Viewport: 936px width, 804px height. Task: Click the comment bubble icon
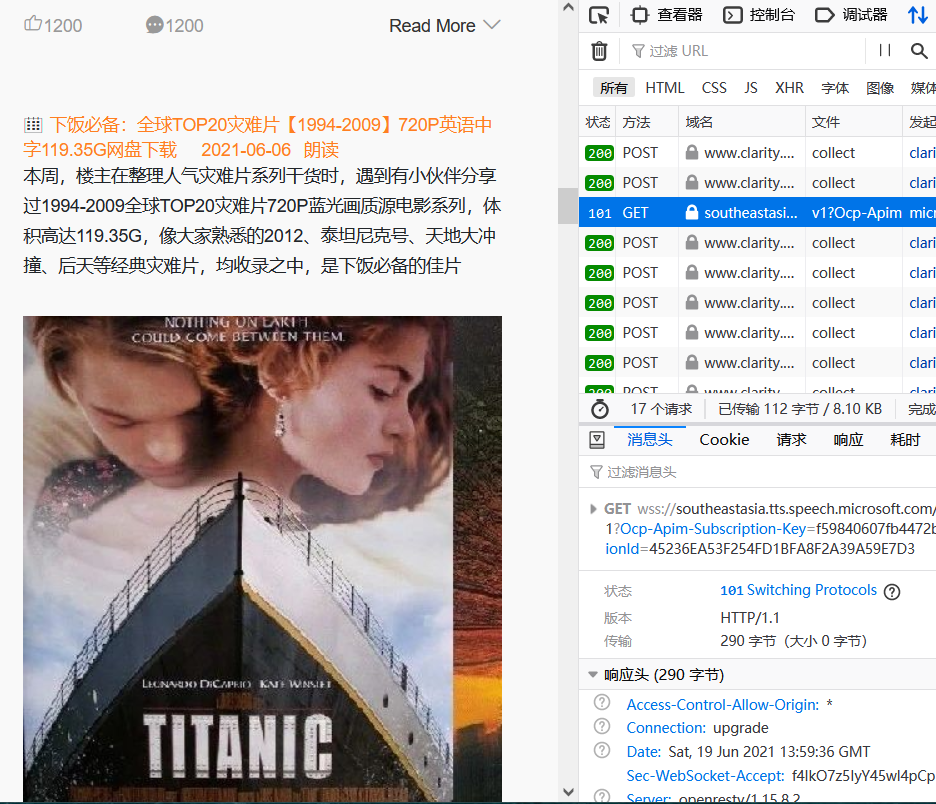tap(154, 24)
